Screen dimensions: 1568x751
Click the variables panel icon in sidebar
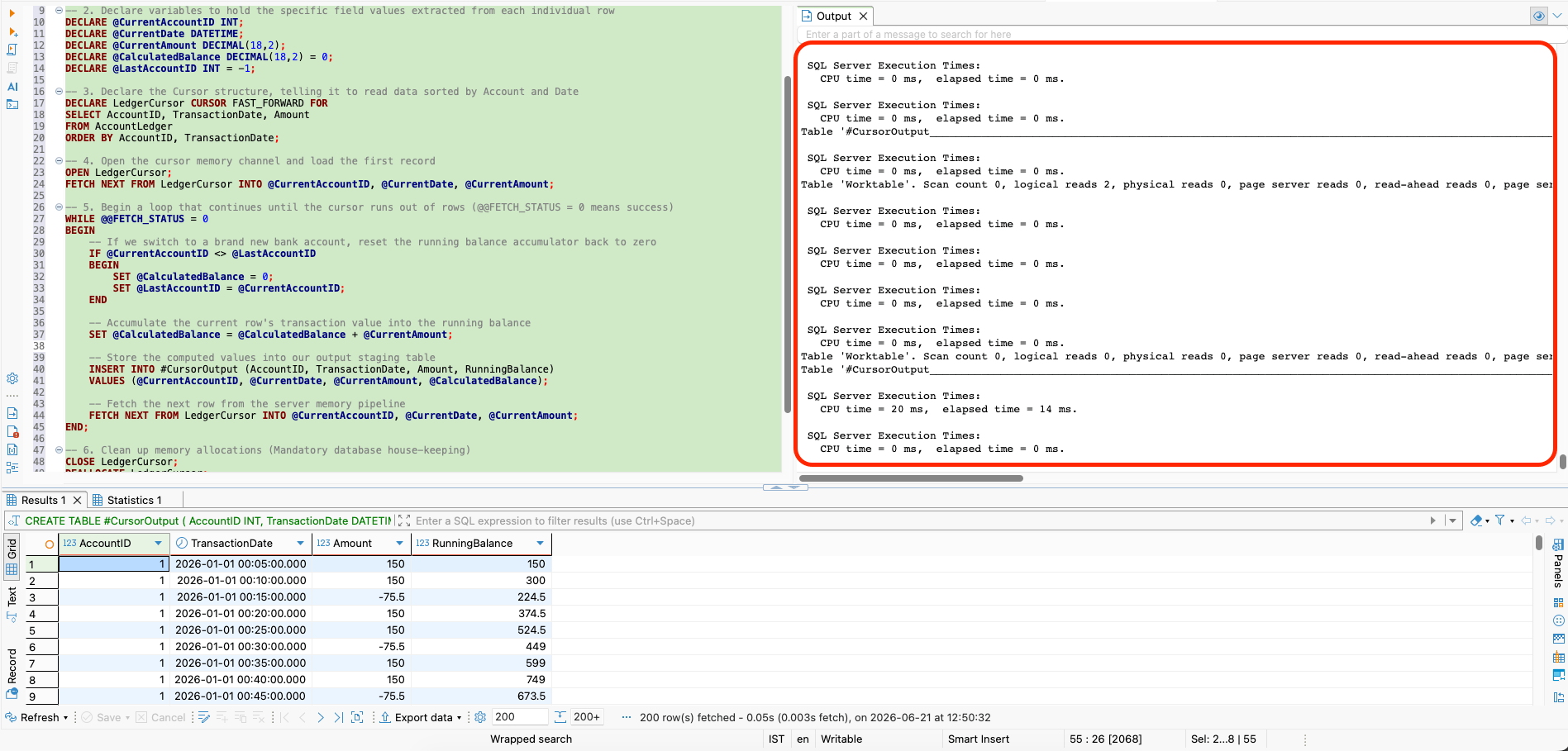click(12, 449)
